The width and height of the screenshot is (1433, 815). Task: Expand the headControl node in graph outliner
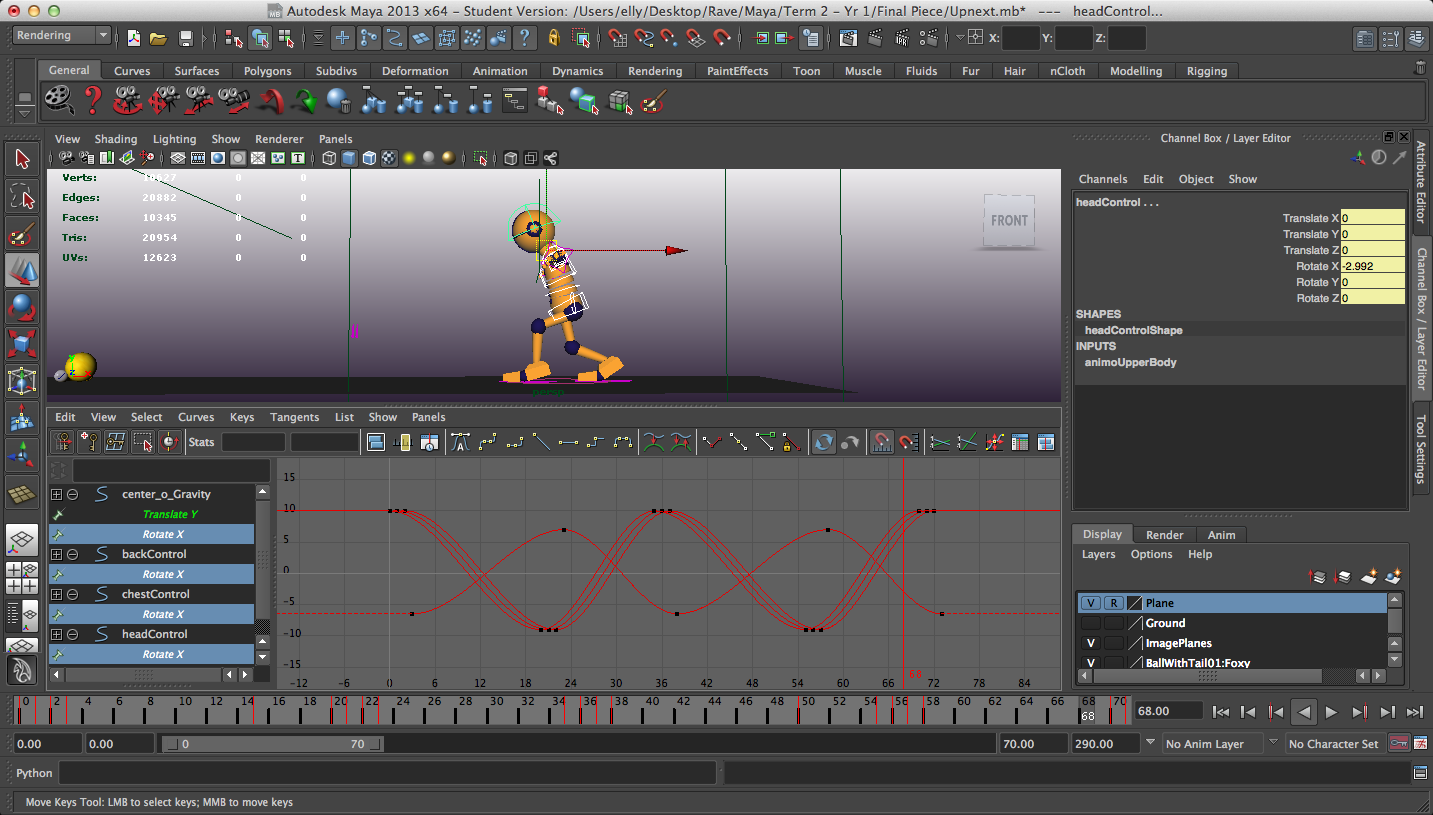57,633
